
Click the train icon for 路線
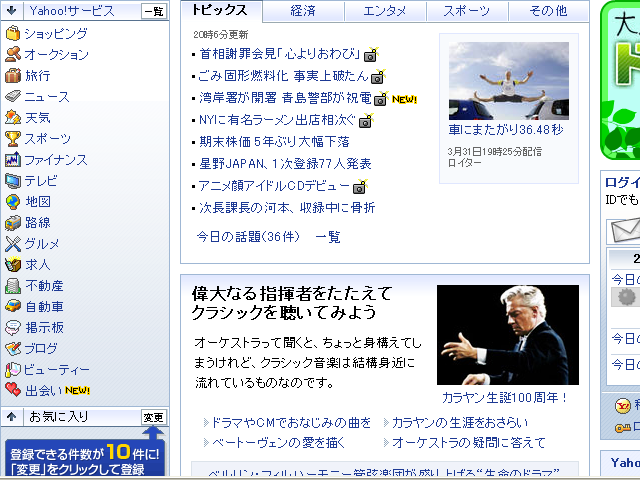(x=13, y=223)
